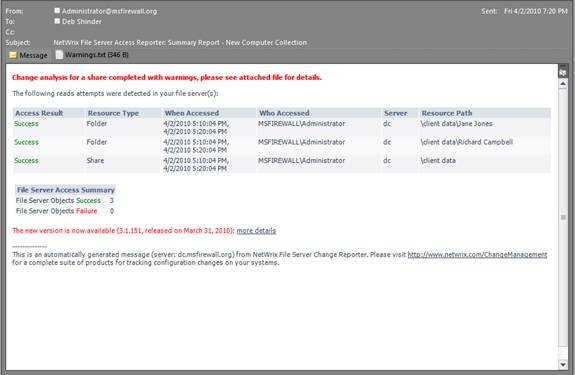
Task: Click the presence icon beside Deb Shinder
Action: point(57,21)
